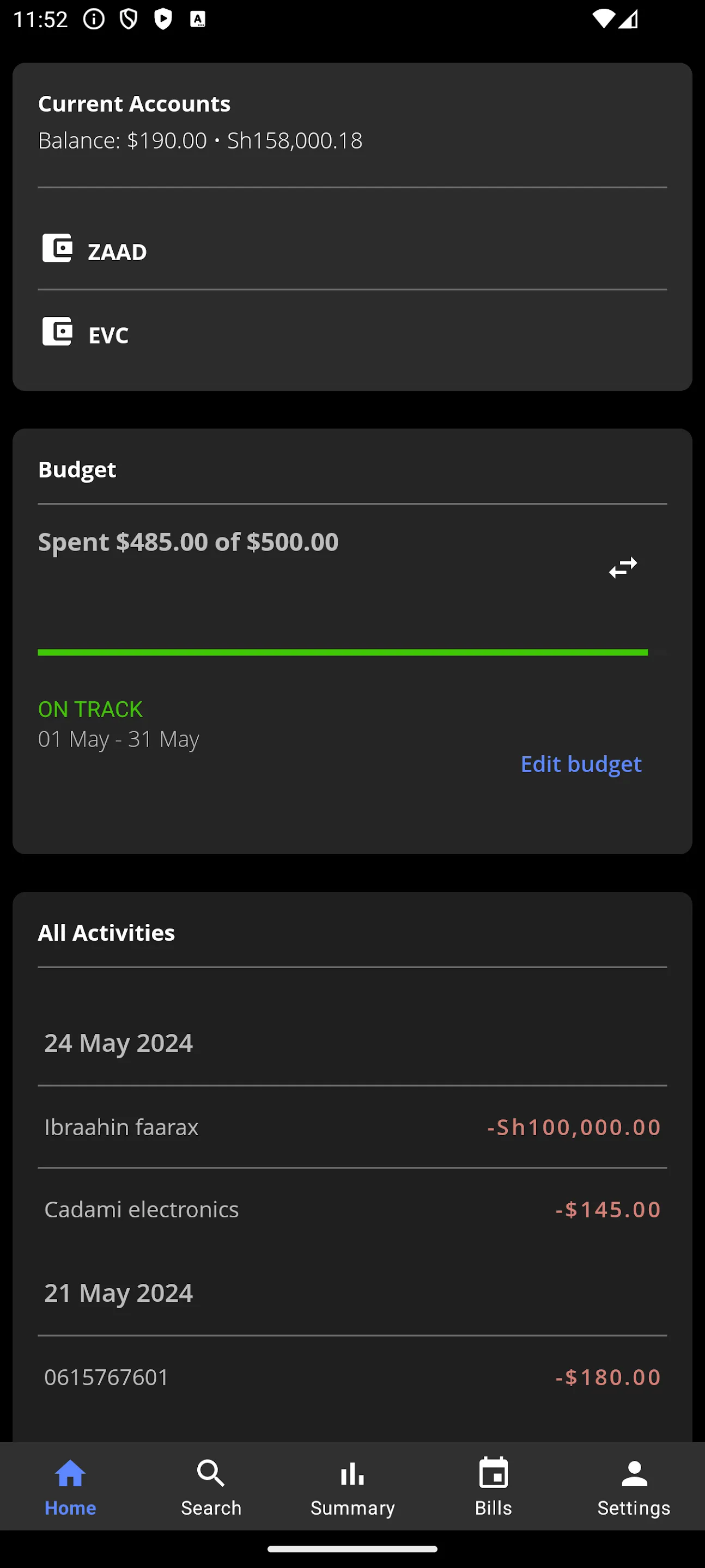Image resolution: width=705 pixels, height=1568 pixels.
Task: Tap the green budget progress bar
Action: tap(343, 653)
